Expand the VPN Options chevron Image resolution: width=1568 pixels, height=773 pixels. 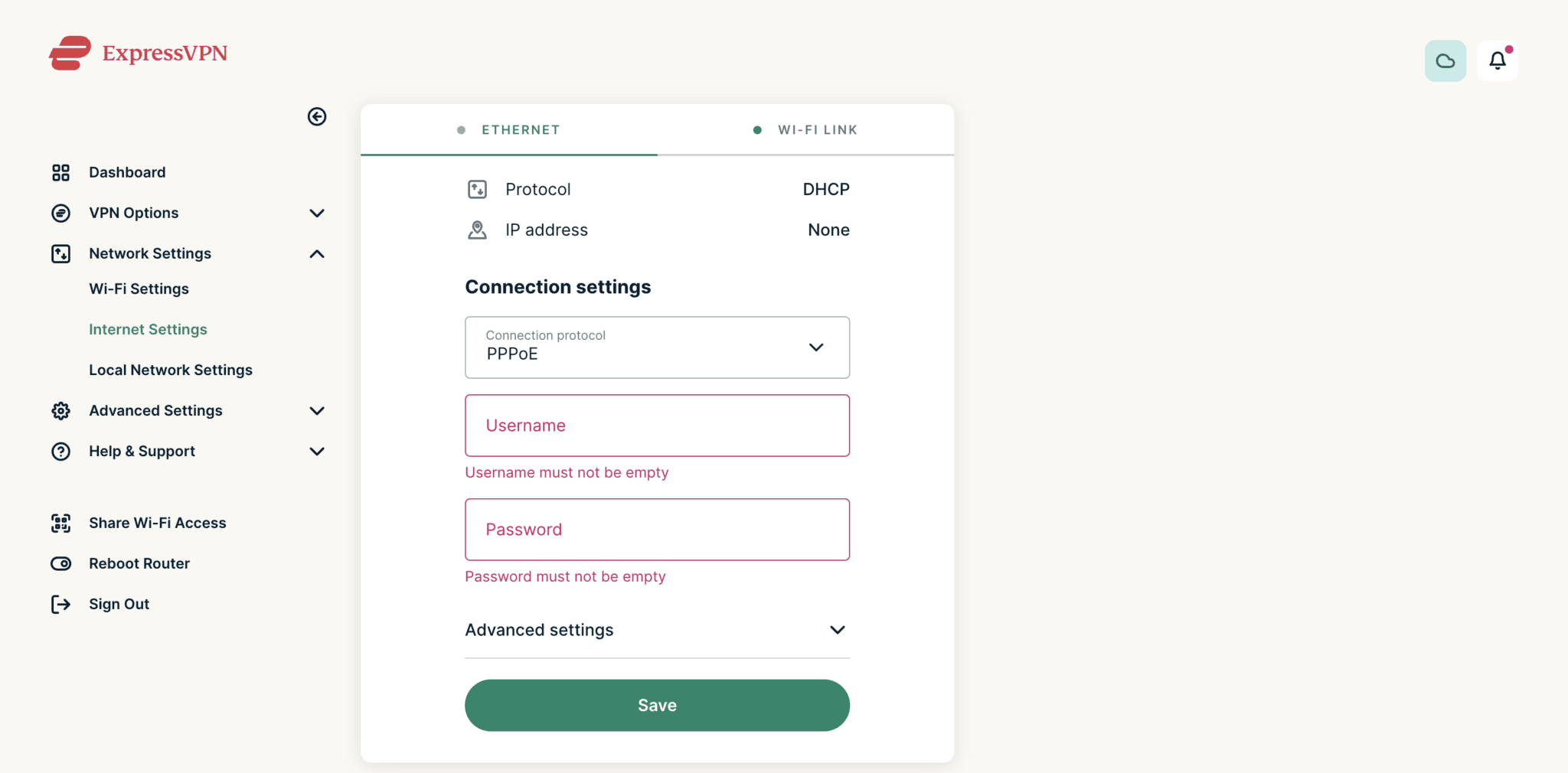click(317, 214)
